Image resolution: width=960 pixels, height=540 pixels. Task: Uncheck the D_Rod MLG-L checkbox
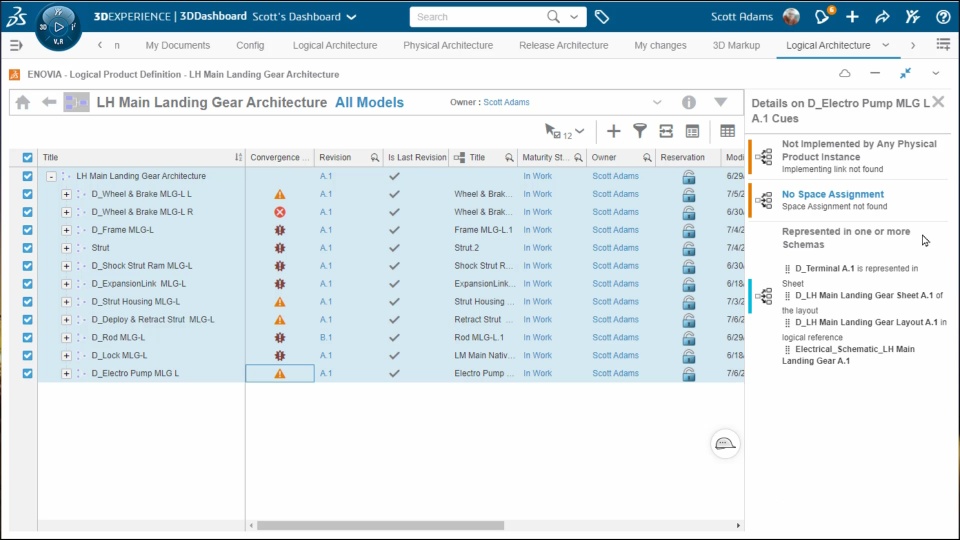click(x=28, y=337)
